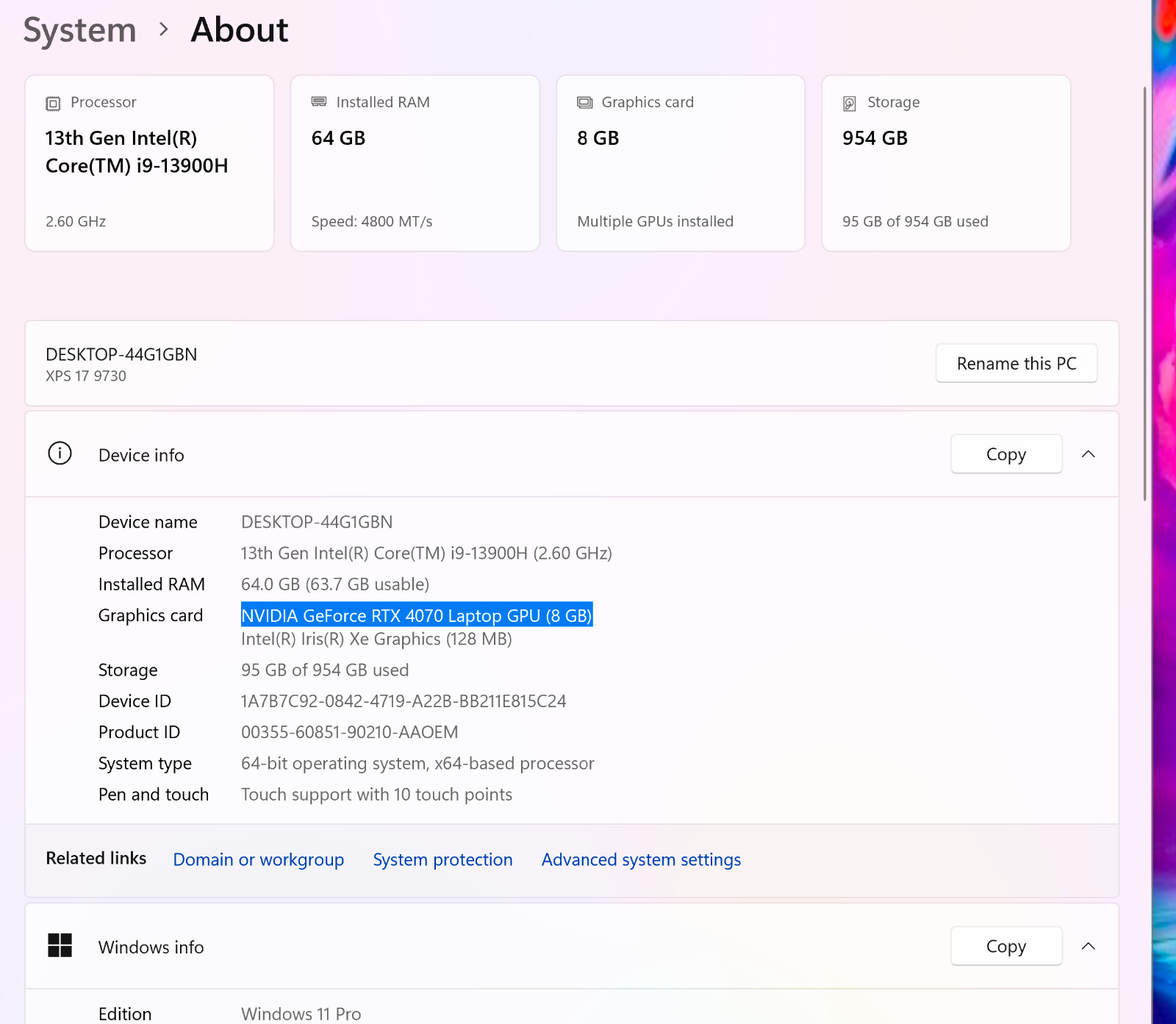This screenshot has height=1024, width=1176.
Task: Copy the Windows info details
Action: point(1006,946)
